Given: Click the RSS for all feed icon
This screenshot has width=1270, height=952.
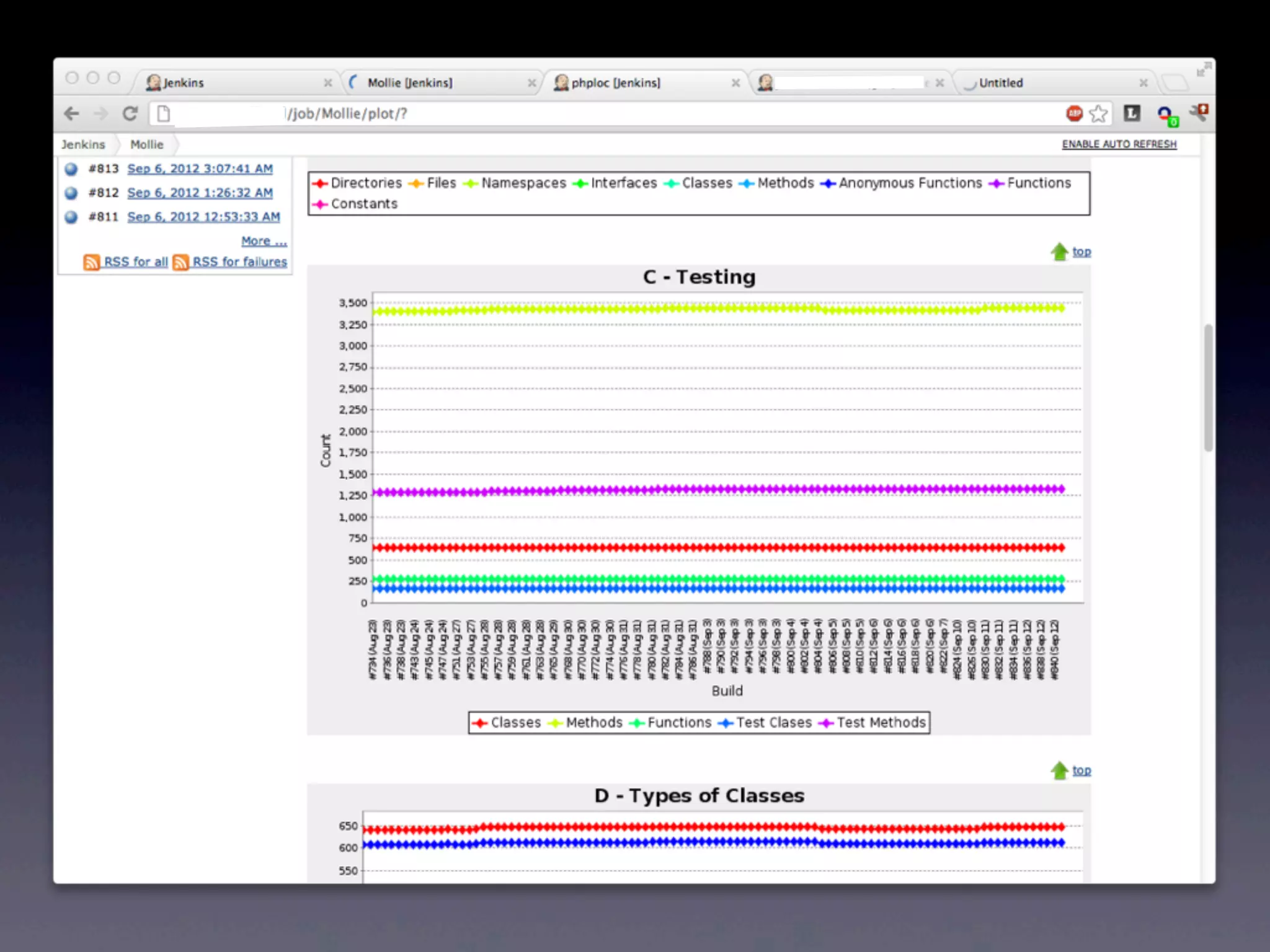Looking at the screenshot, I should [91, 262].
